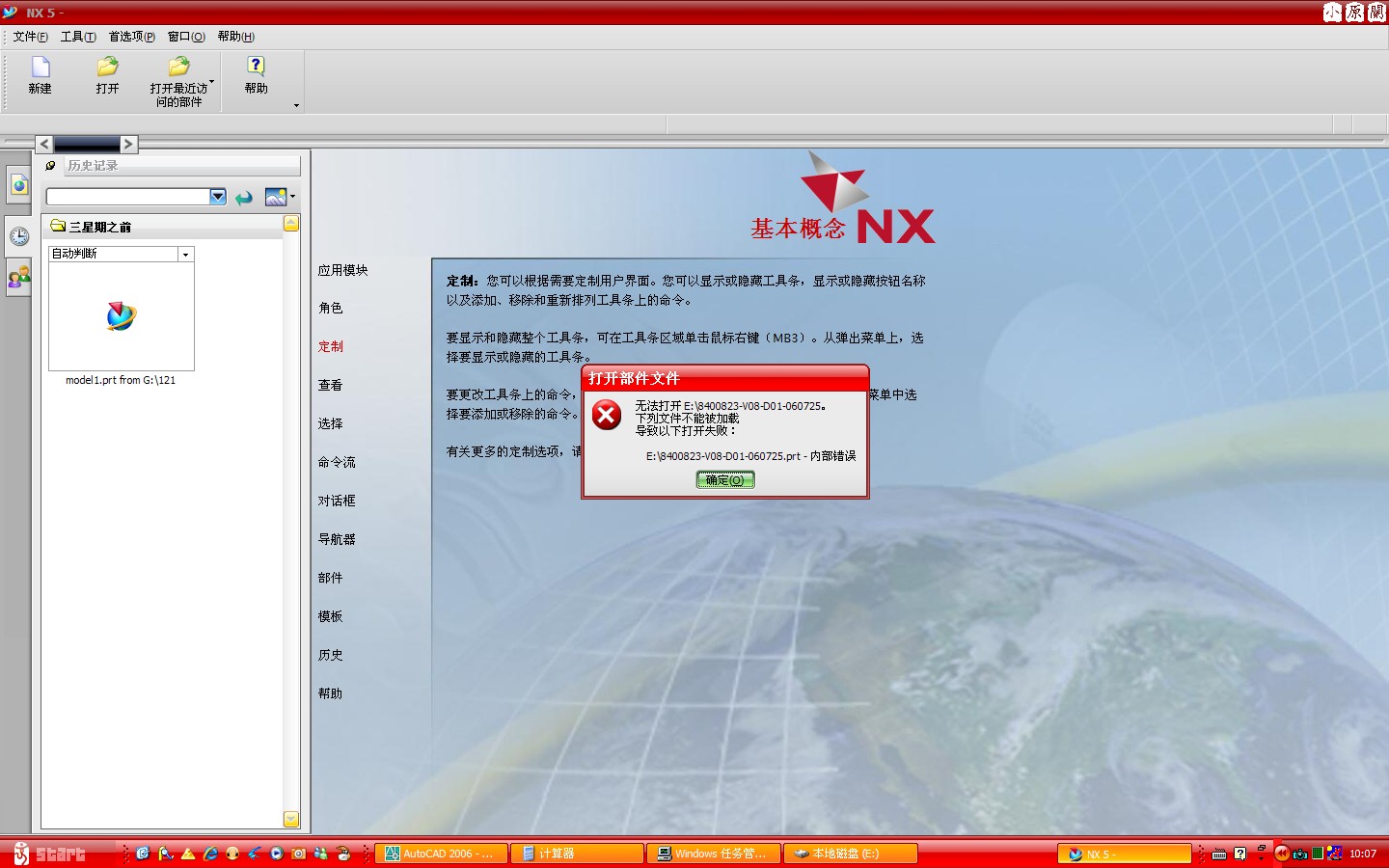Click the 部件 link
Screen dimensions: 1389x868
pyautogui.click(x=331, y=579)
